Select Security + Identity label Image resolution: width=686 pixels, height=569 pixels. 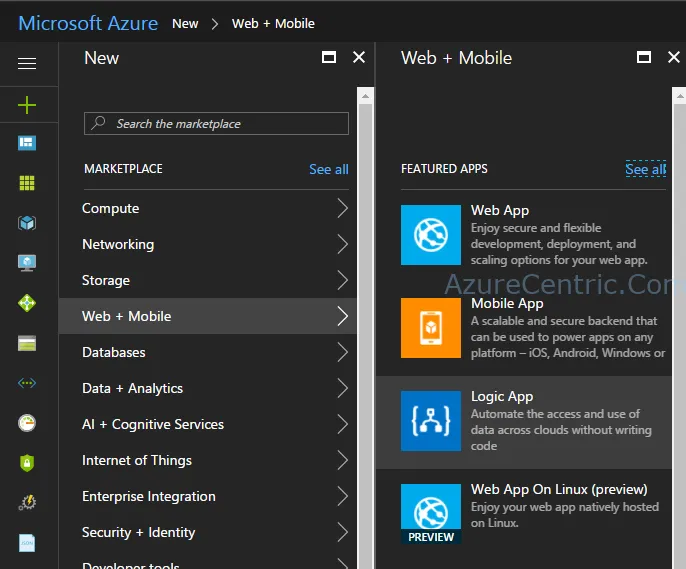click(x=138, y=532)
